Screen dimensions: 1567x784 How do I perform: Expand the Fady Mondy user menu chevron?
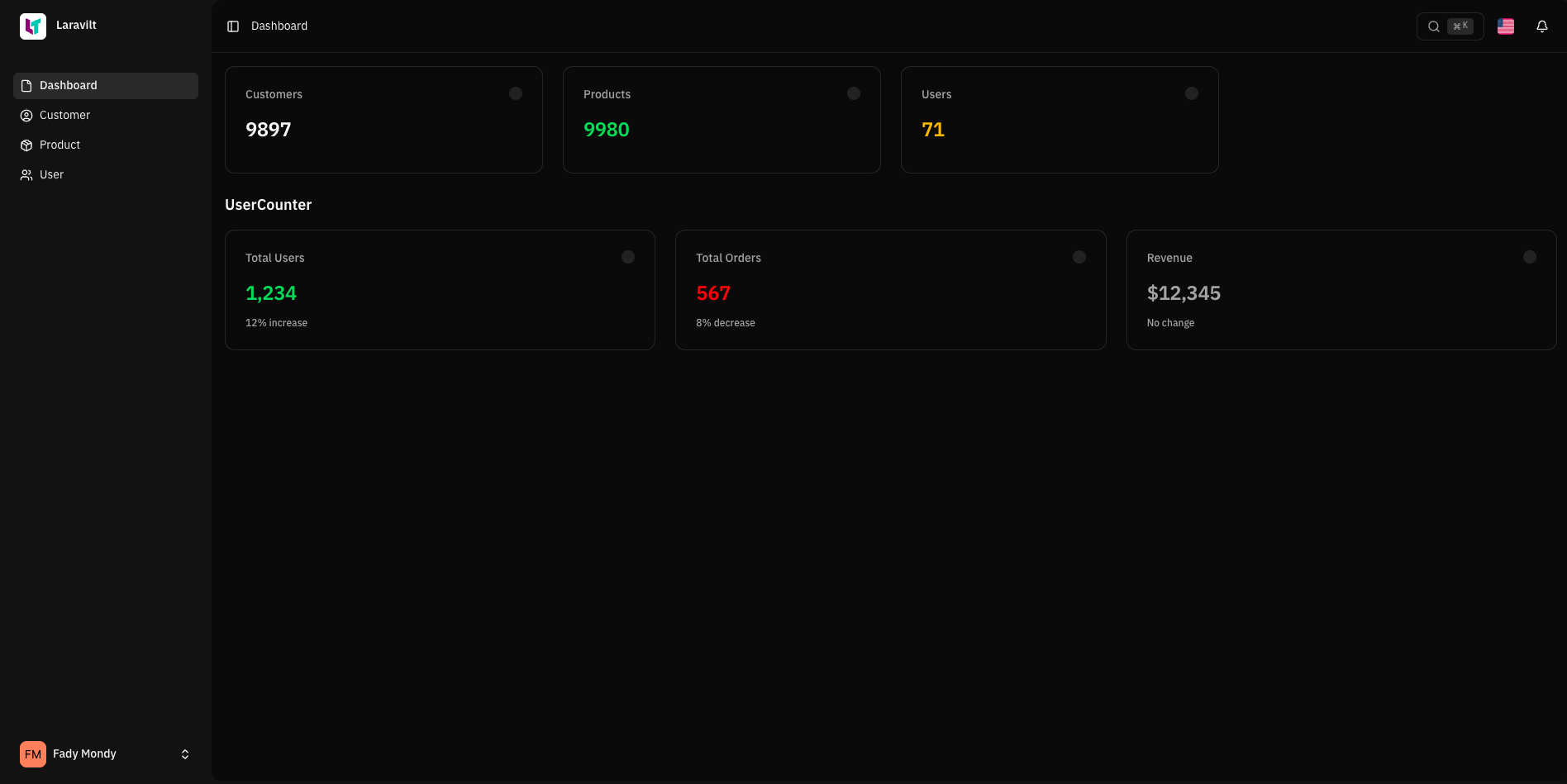click(184, 753)
